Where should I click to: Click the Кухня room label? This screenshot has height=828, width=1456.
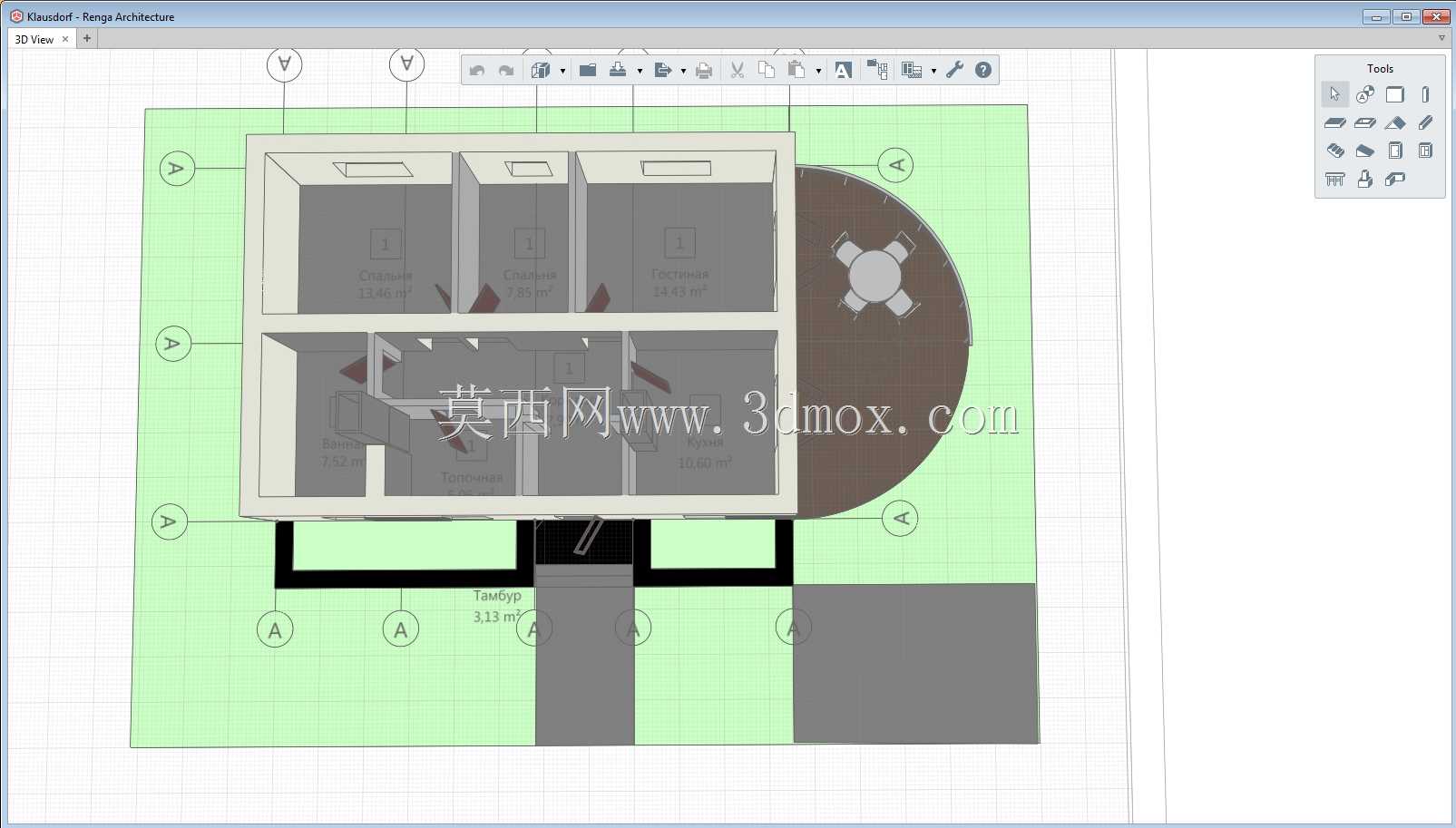[x=705, y=443]
